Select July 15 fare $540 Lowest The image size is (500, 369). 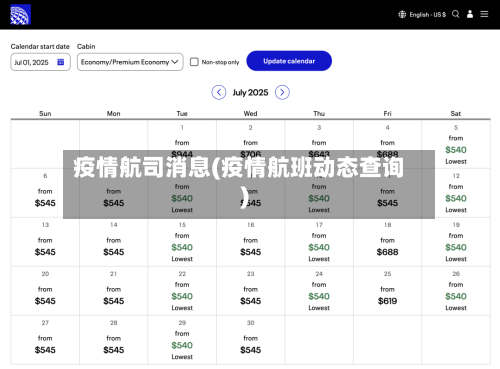click(x=182, y=242)
